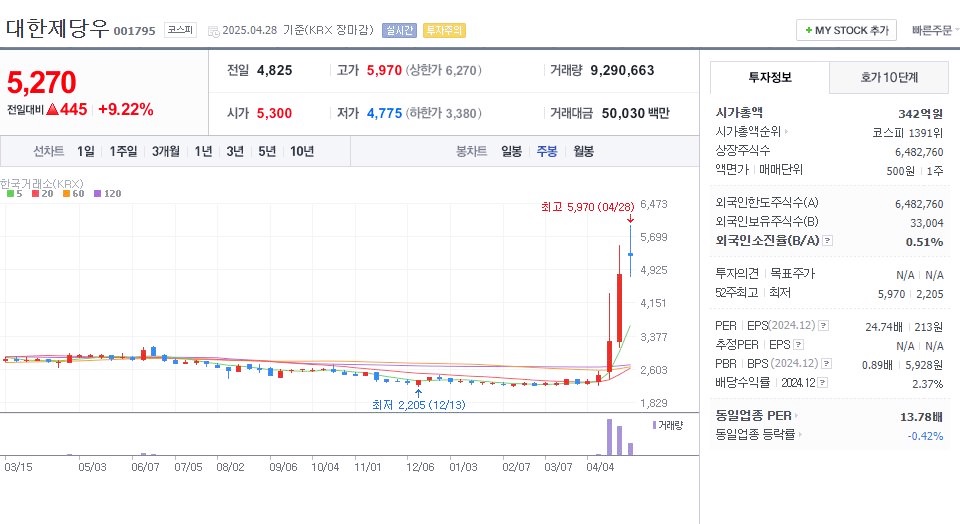
Task: Click the 투자주의 warning badge
Action: click(x=444, y=30)
